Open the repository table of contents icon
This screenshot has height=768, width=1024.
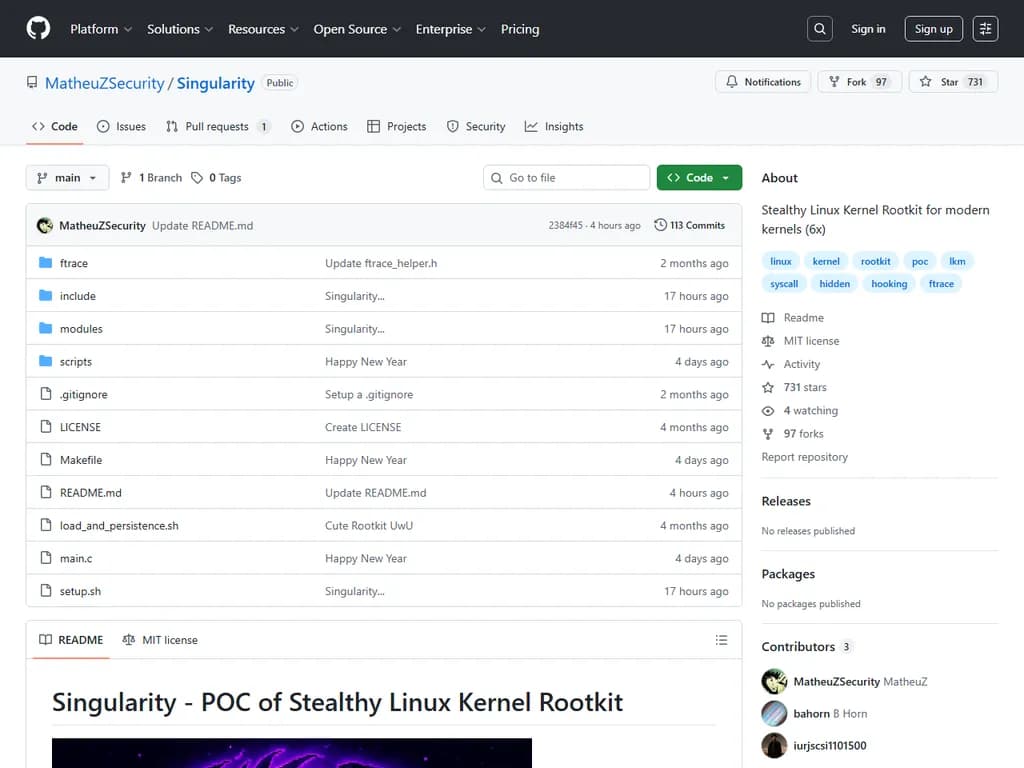point(721,640)
